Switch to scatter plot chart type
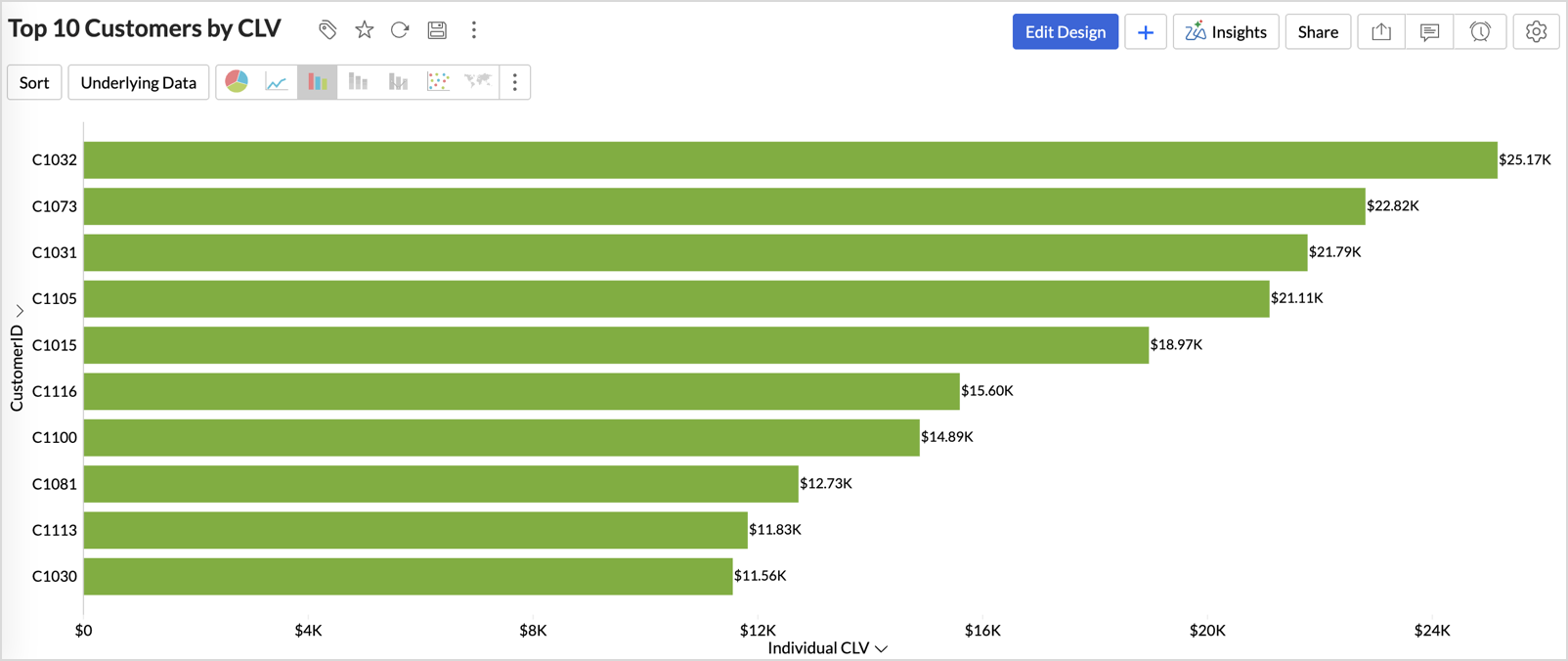The width and height of the screenshot is (1568, 661). 438,82
